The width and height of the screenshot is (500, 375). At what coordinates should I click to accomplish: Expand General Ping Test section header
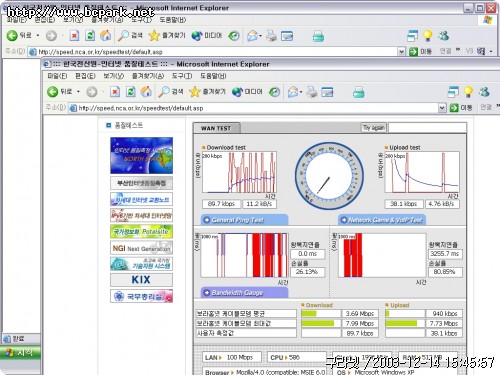(244, 220)
